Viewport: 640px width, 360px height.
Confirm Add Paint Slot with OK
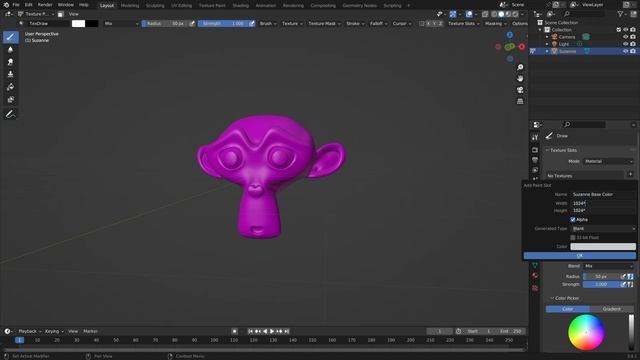[580, 256]
